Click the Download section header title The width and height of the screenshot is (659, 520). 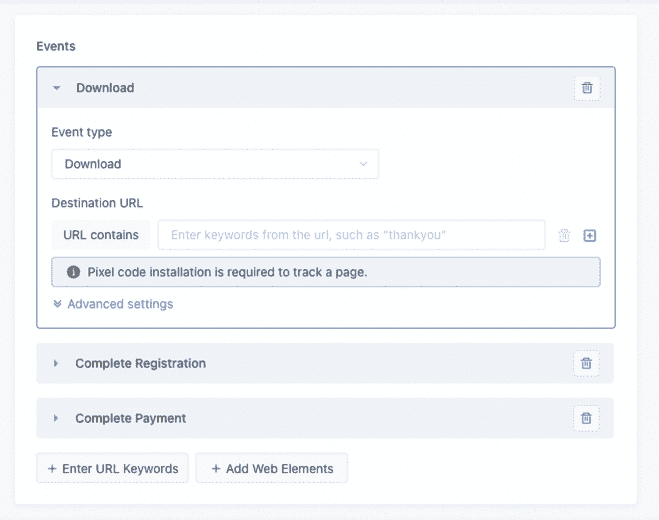pos(105,88)
